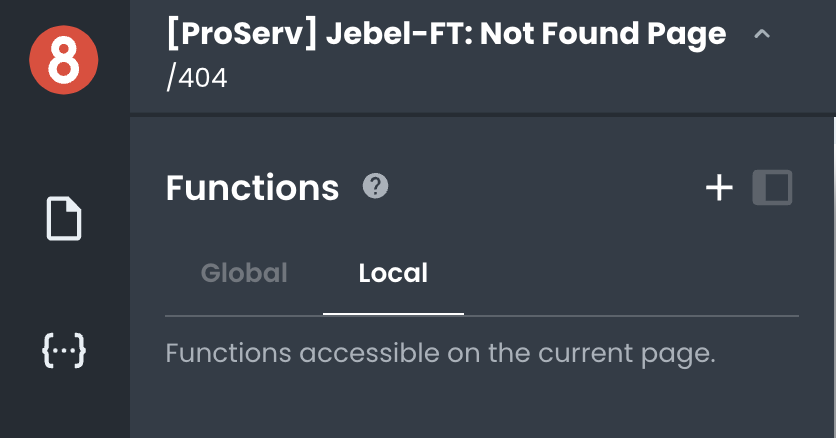Click the help question mark beside Functions
Screen dimensions: 836x438
[375, 186]
